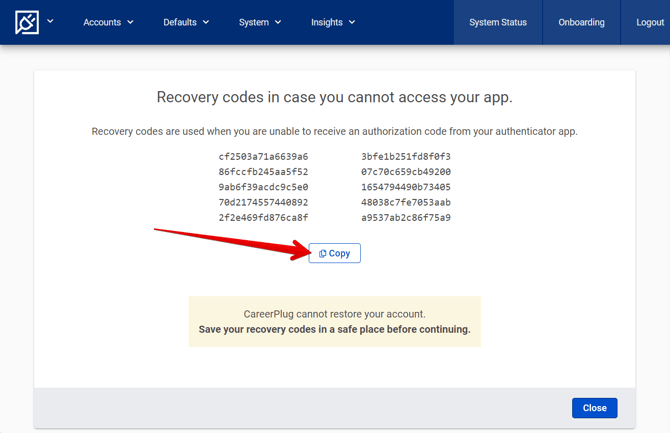Open the Accounts dropdown menu

click(x=108, y=22)
